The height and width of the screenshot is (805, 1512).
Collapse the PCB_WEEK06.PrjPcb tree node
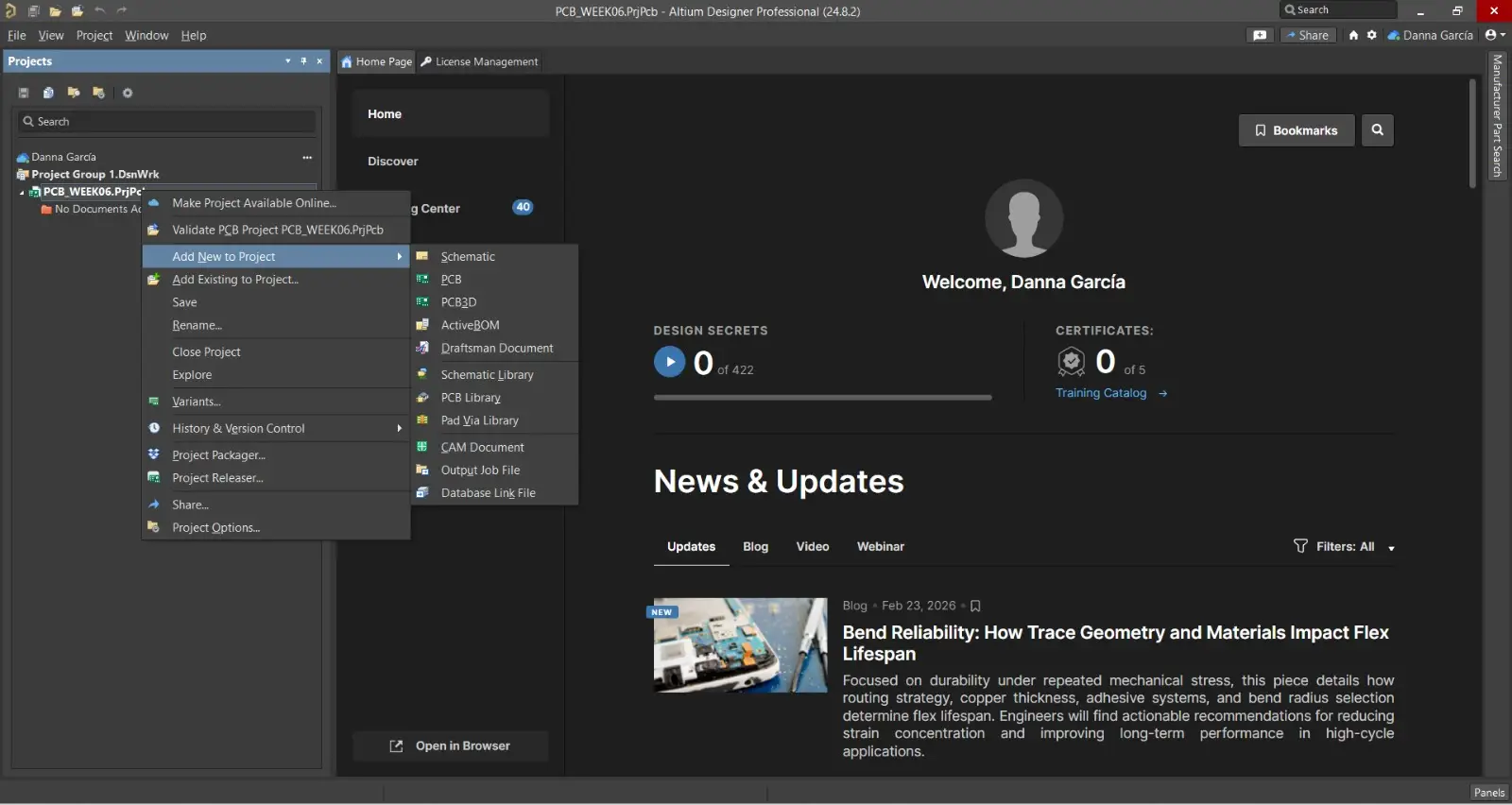(x=22, y=192)
